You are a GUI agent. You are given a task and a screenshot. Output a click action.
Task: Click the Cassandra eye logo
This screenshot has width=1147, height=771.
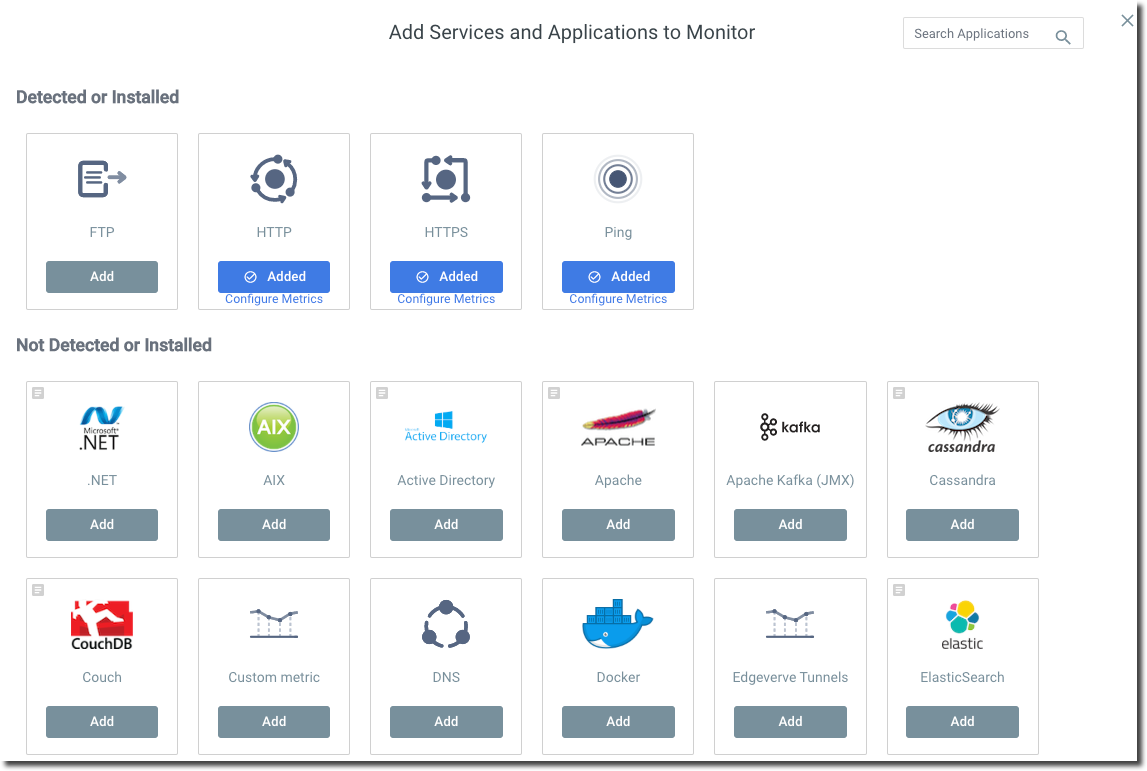961,426
